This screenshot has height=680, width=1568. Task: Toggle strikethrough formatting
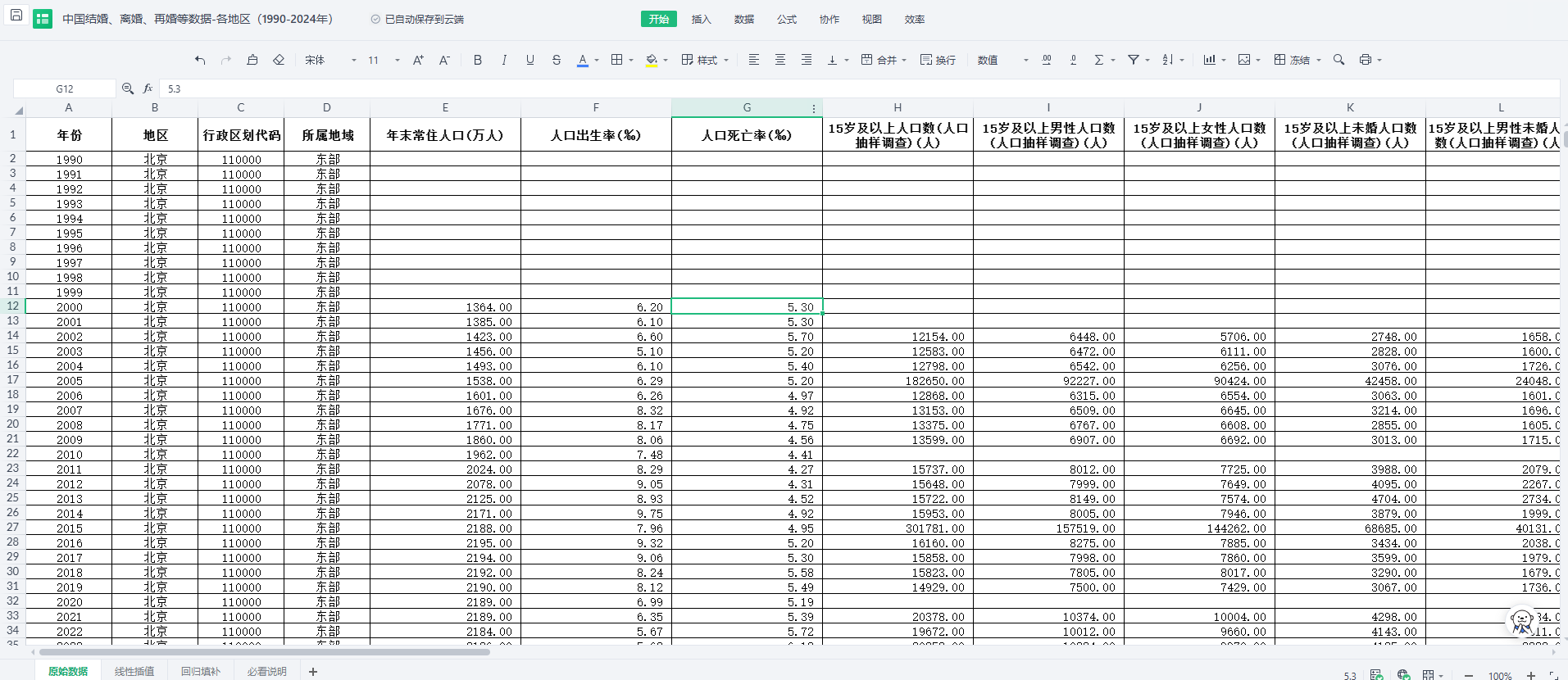click(x=557, y=60)
